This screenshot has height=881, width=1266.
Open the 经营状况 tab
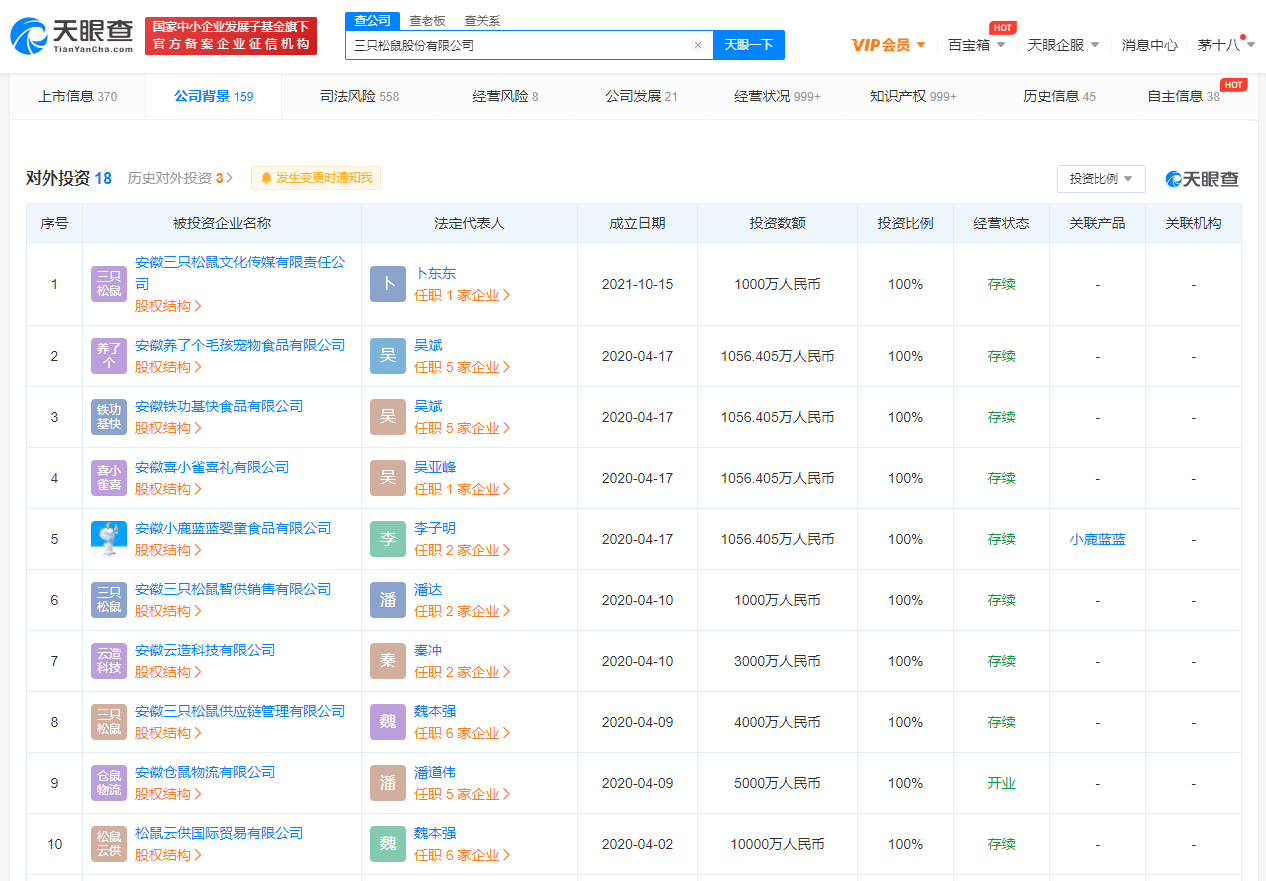click(x=777, y=97)
